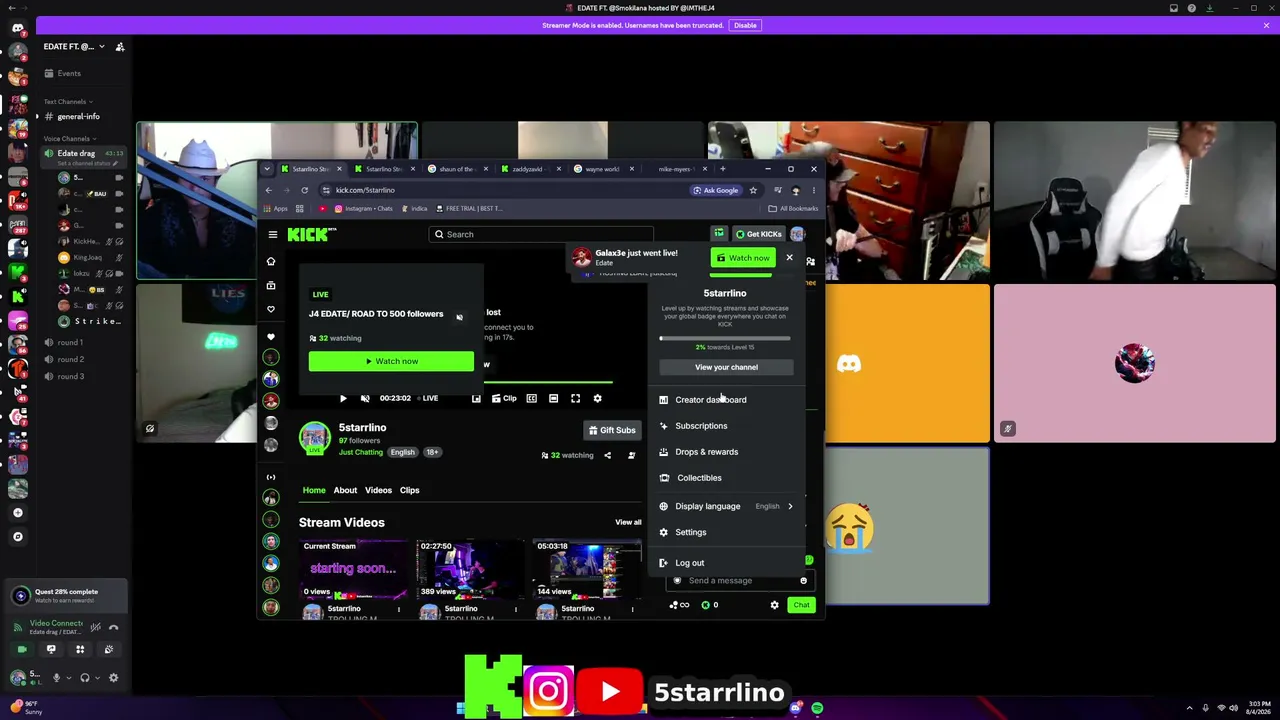
Task: Open the general-info text channel
Action: coord(79,117)
